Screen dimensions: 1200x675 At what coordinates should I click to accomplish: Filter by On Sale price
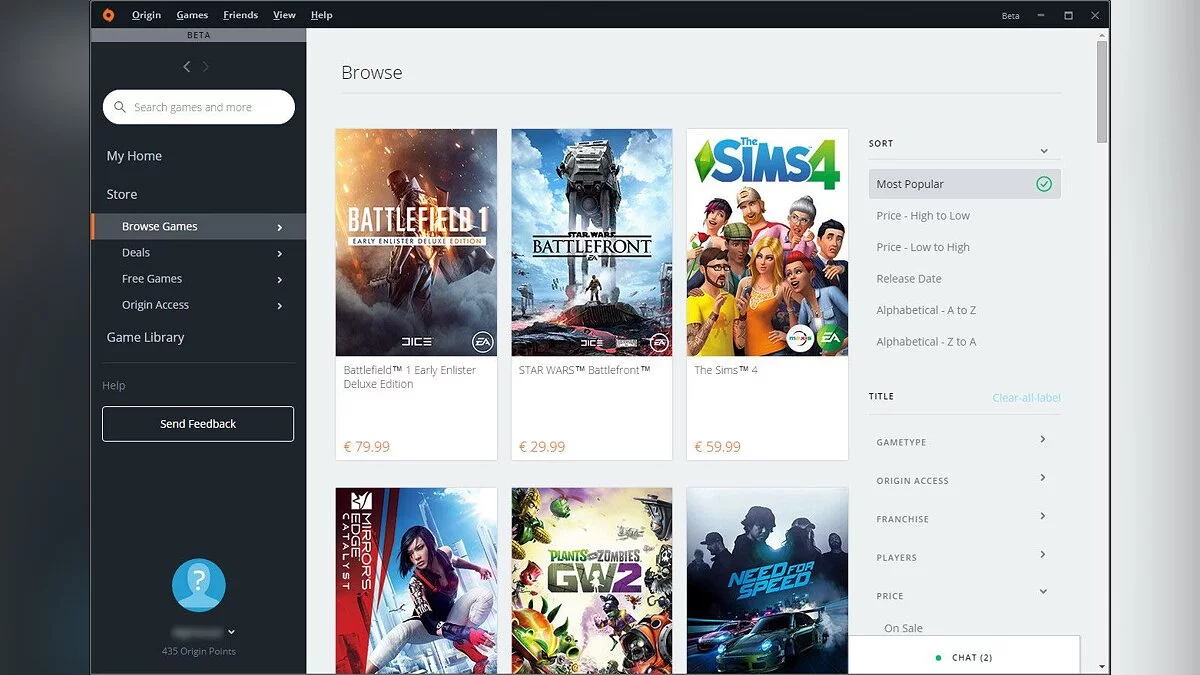[903, 628]
